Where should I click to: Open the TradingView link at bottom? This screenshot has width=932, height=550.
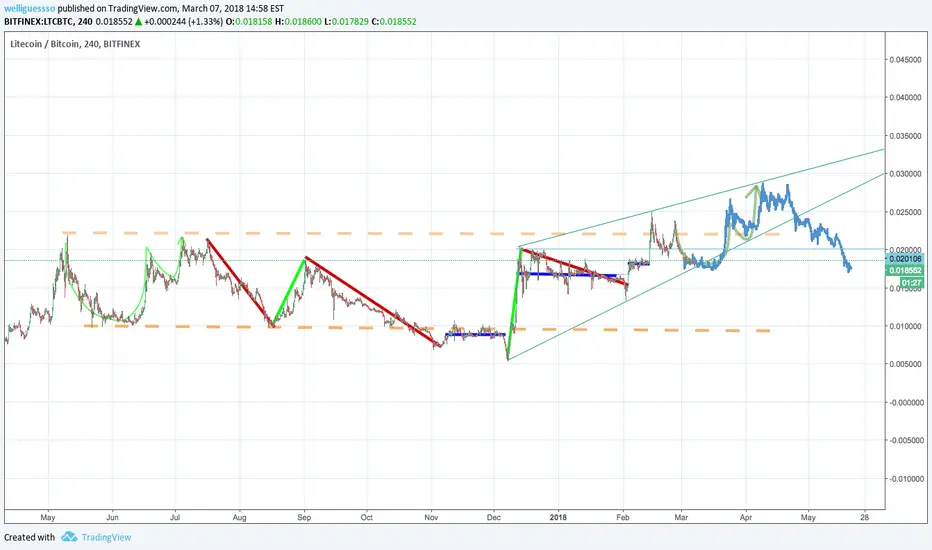(106, 537)
